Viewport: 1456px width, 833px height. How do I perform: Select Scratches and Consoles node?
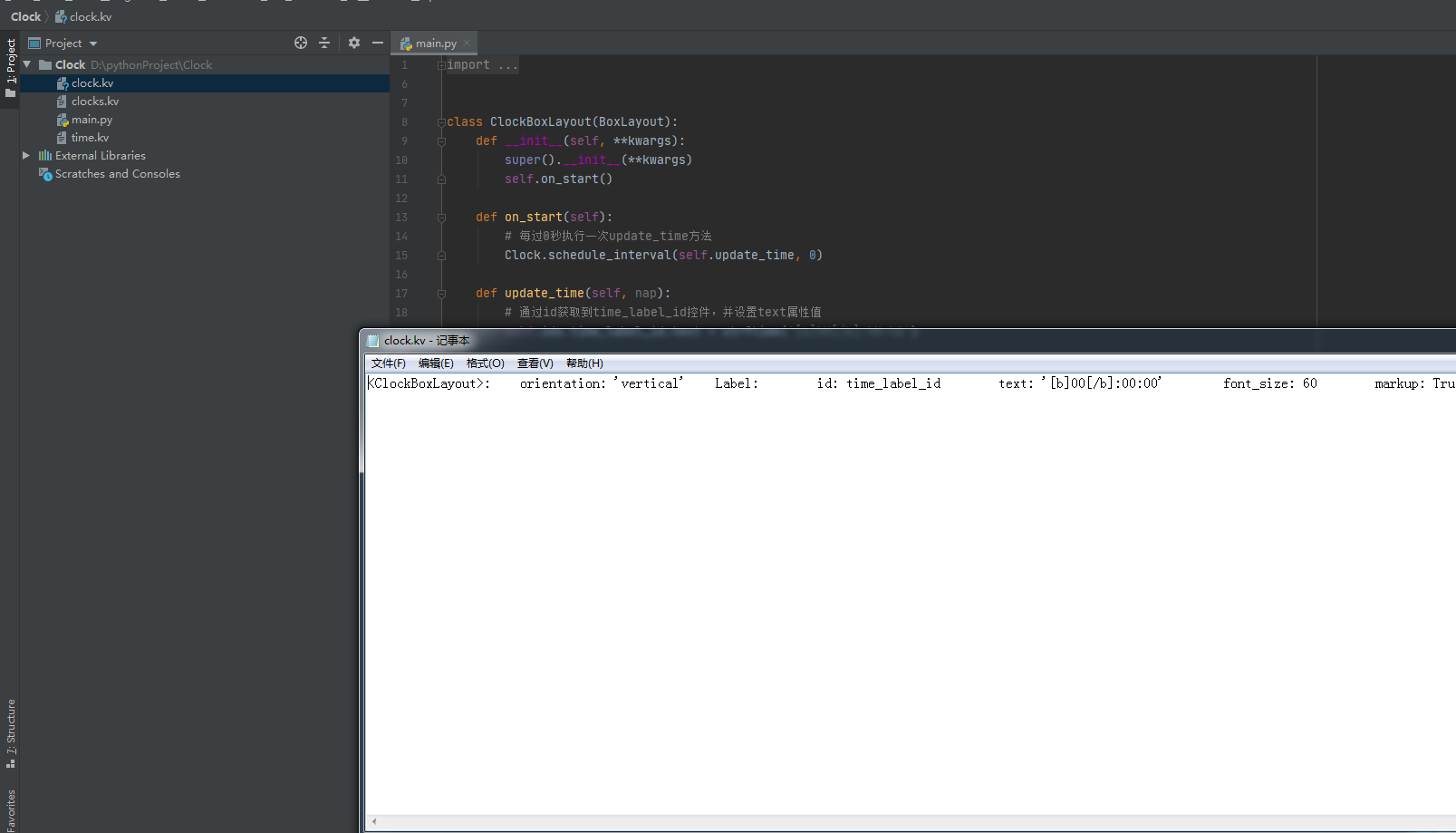pos(117,174)
